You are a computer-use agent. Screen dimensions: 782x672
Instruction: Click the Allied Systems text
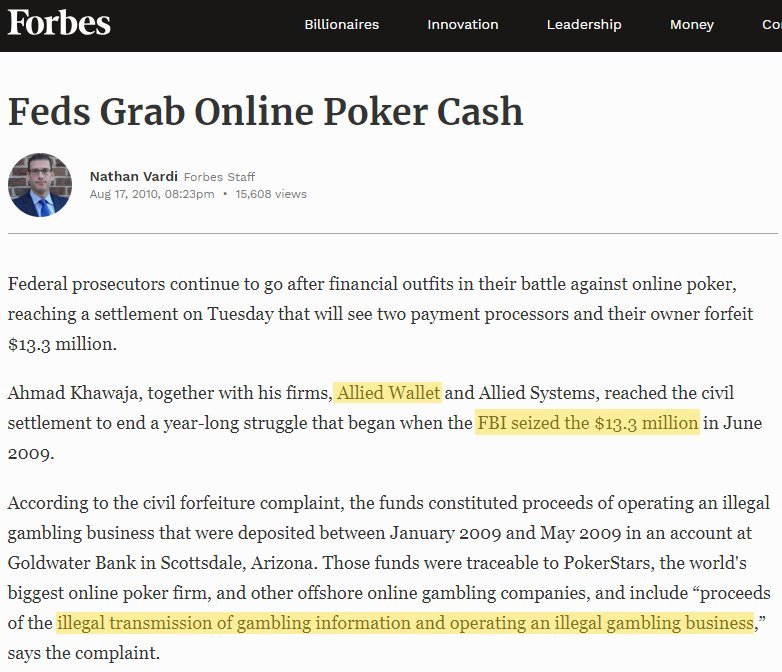[537, 393]
